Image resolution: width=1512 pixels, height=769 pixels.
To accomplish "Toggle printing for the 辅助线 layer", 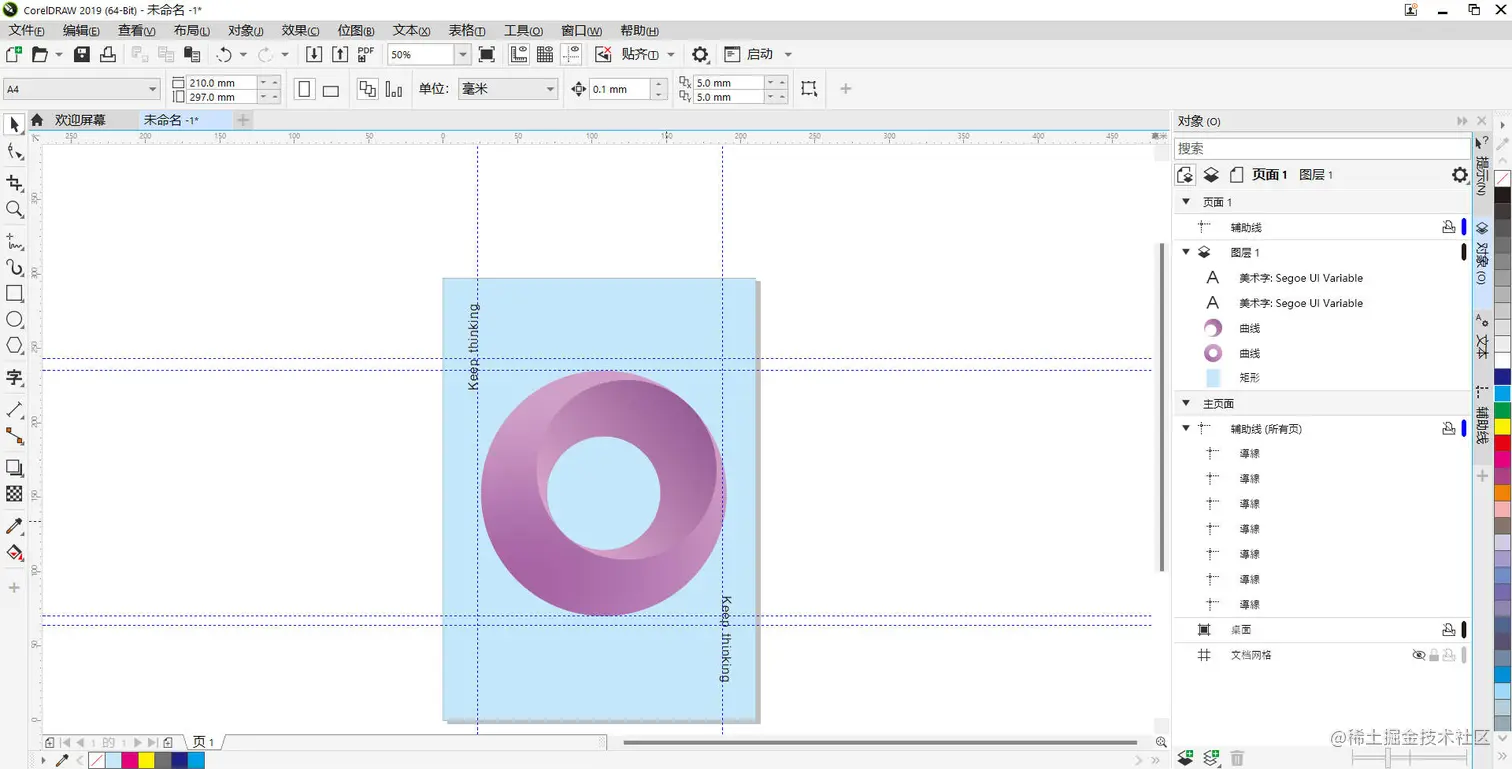I will pyautogui.click(x=1449, y=227).
